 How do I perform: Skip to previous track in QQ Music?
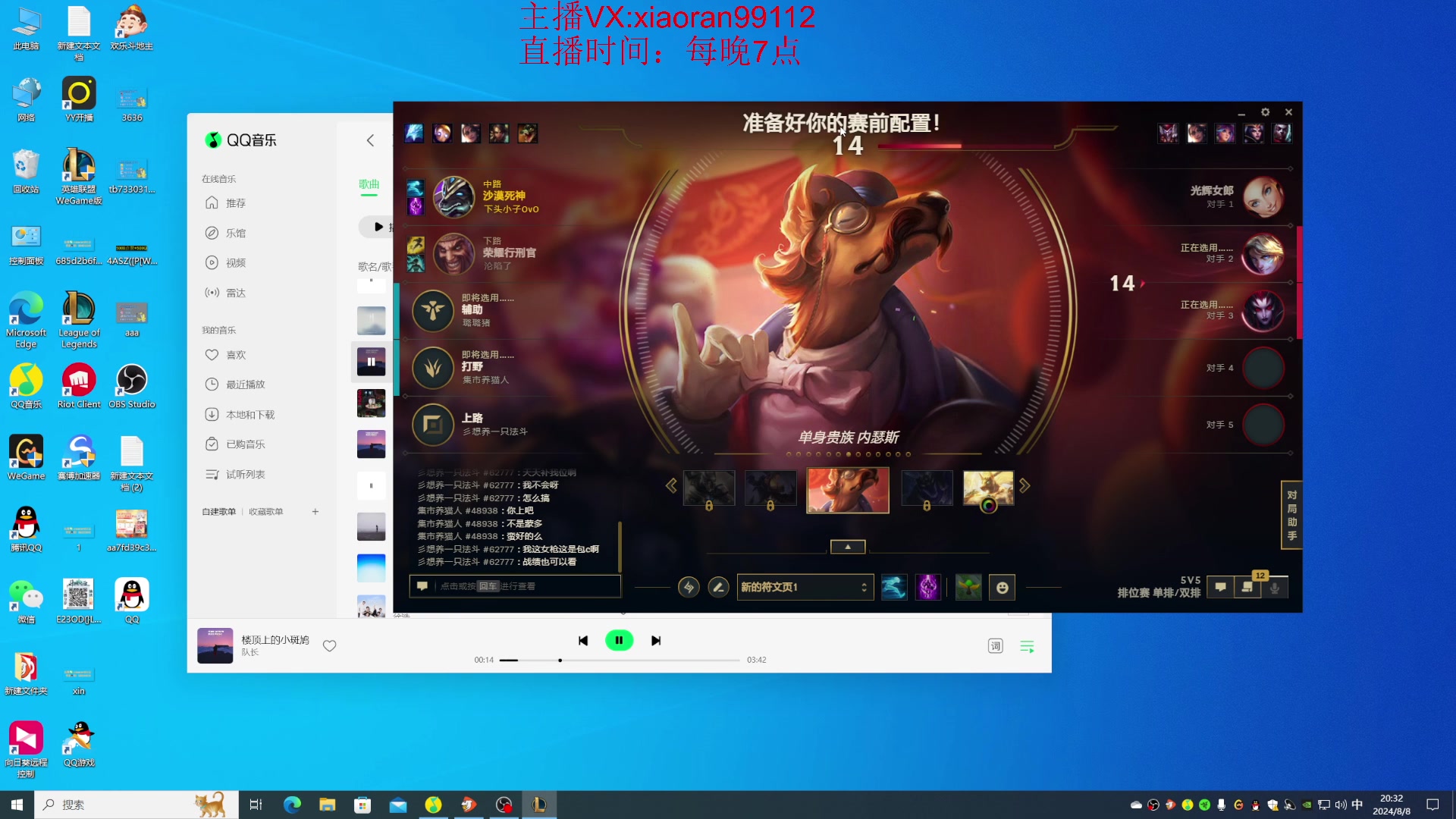(x=582, y=641)
